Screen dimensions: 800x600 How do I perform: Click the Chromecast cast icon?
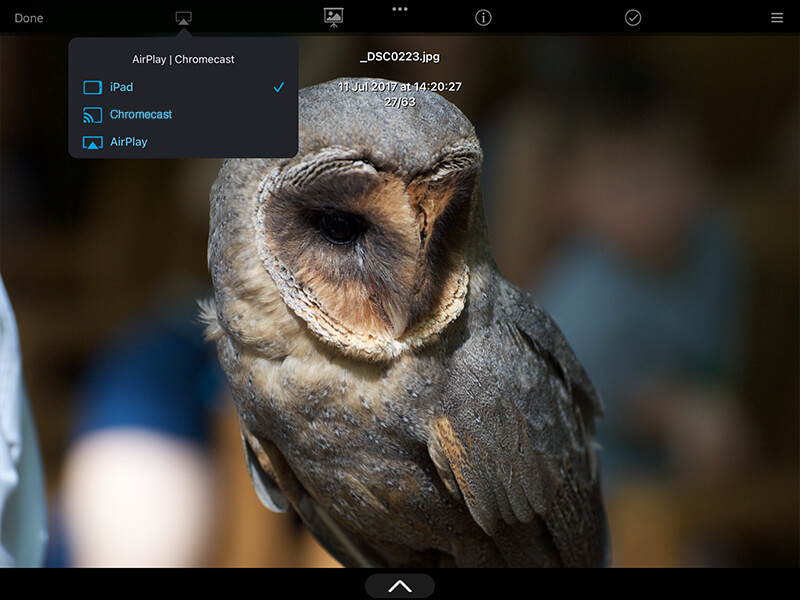pos(92,115)
